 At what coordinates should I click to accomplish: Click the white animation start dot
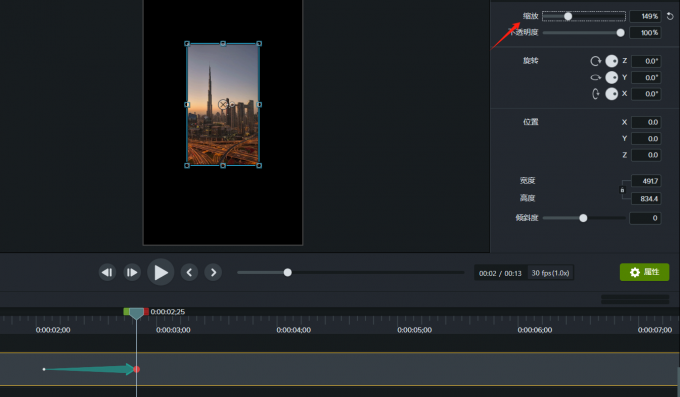[44, 369]
